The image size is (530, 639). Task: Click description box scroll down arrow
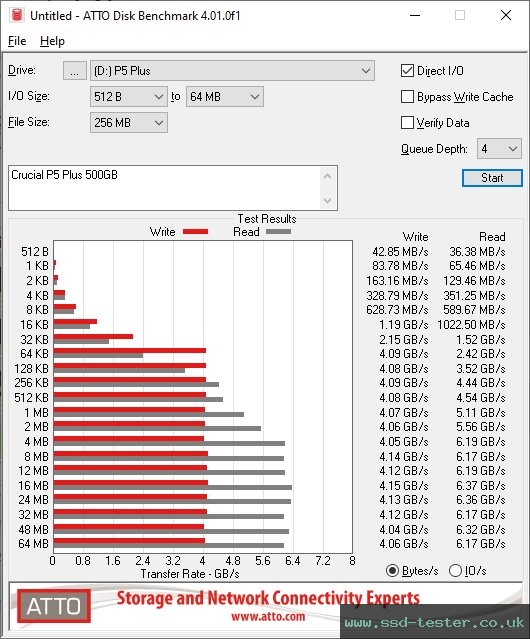tap(328, 200)
